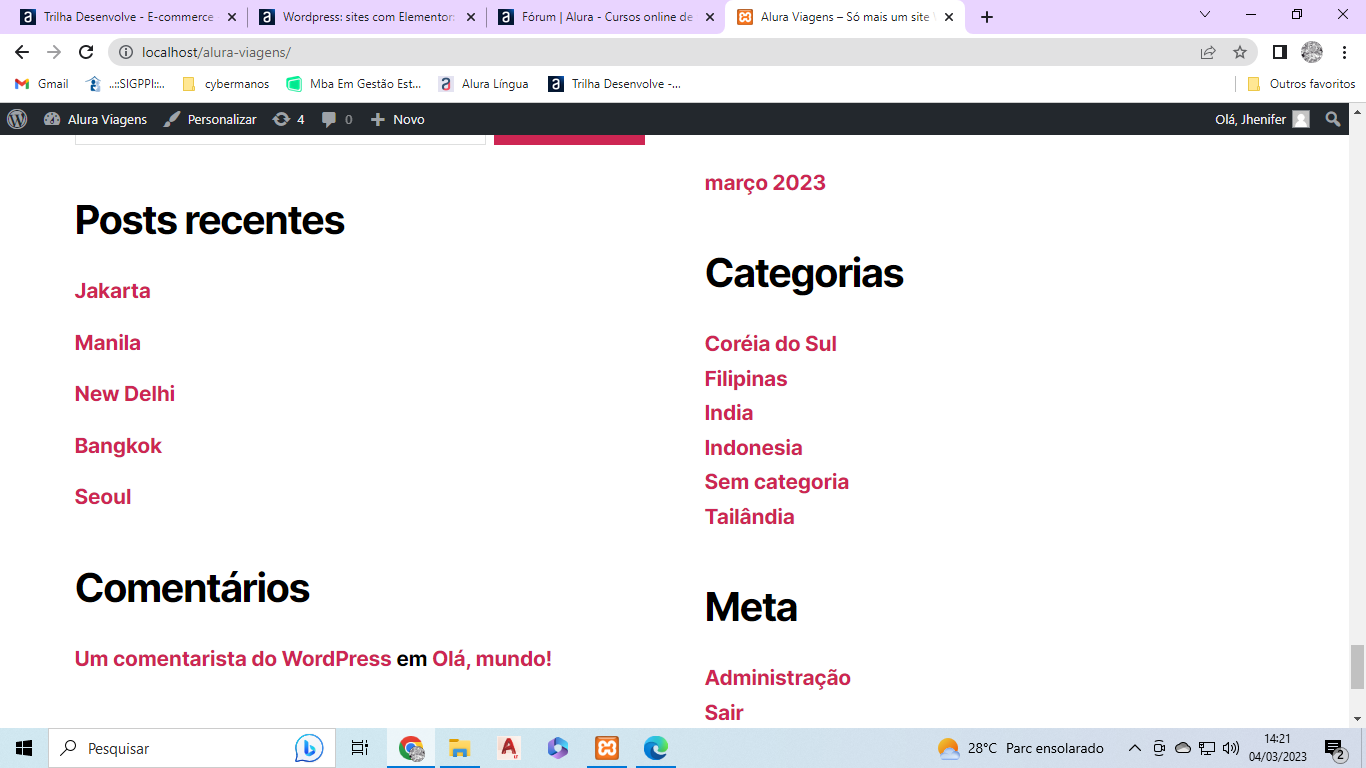Close the Fórum Alura tab
This screenshot has width=1366, height=768.
(709, 17)
